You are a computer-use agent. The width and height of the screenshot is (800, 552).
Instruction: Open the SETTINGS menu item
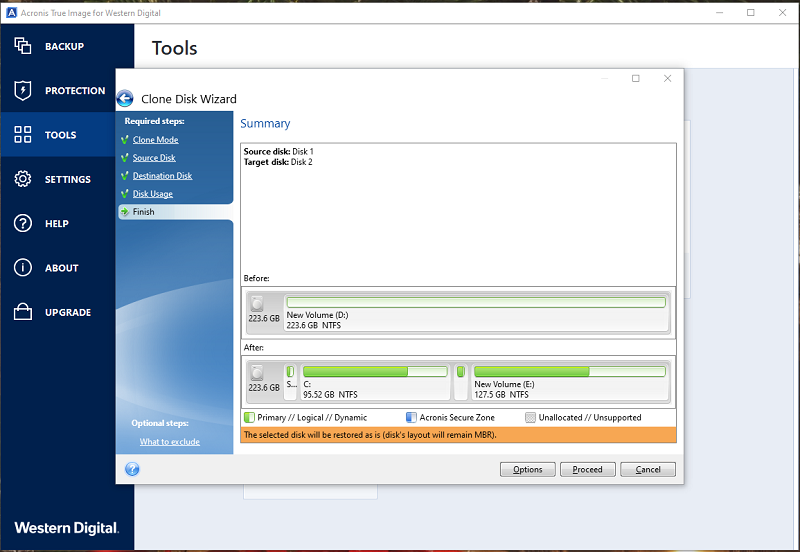point(67,180)
